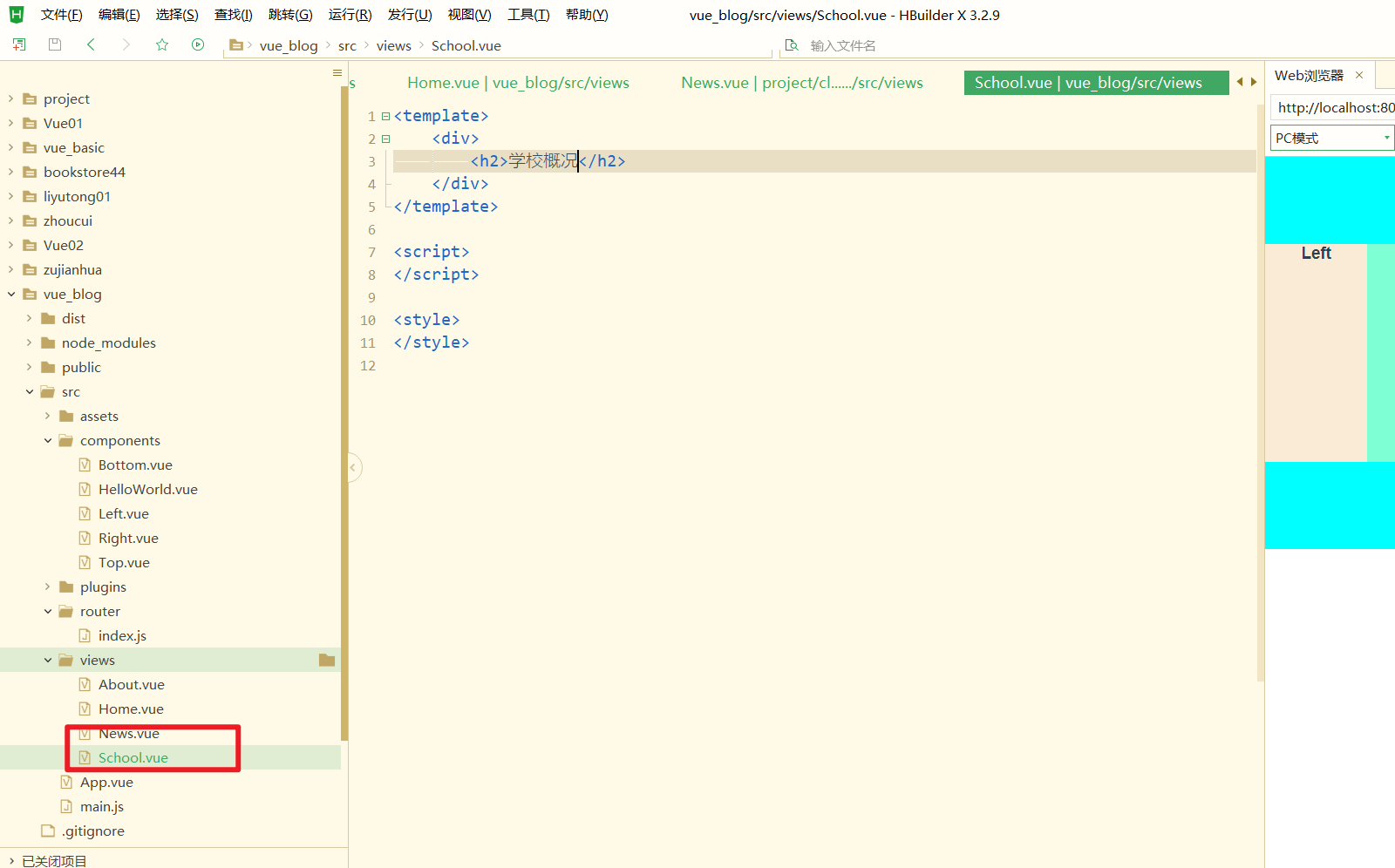Open Top.vue in the tree

[x=124, y=562]
